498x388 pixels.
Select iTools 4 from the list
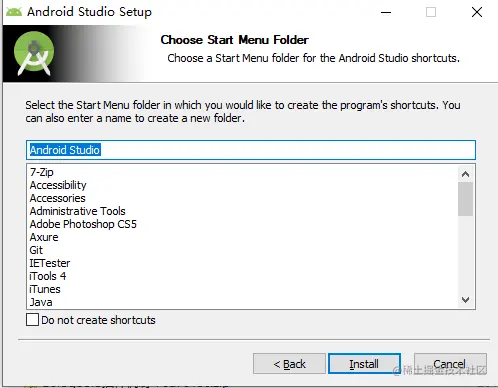click(x=48, y=276)
